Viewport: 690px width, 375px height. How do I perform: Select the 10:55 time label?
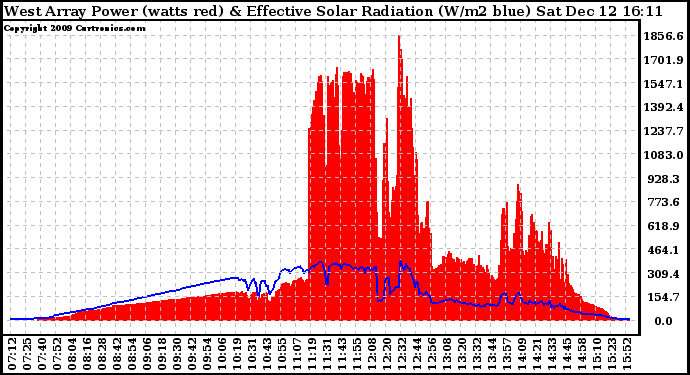pos(282,354)
